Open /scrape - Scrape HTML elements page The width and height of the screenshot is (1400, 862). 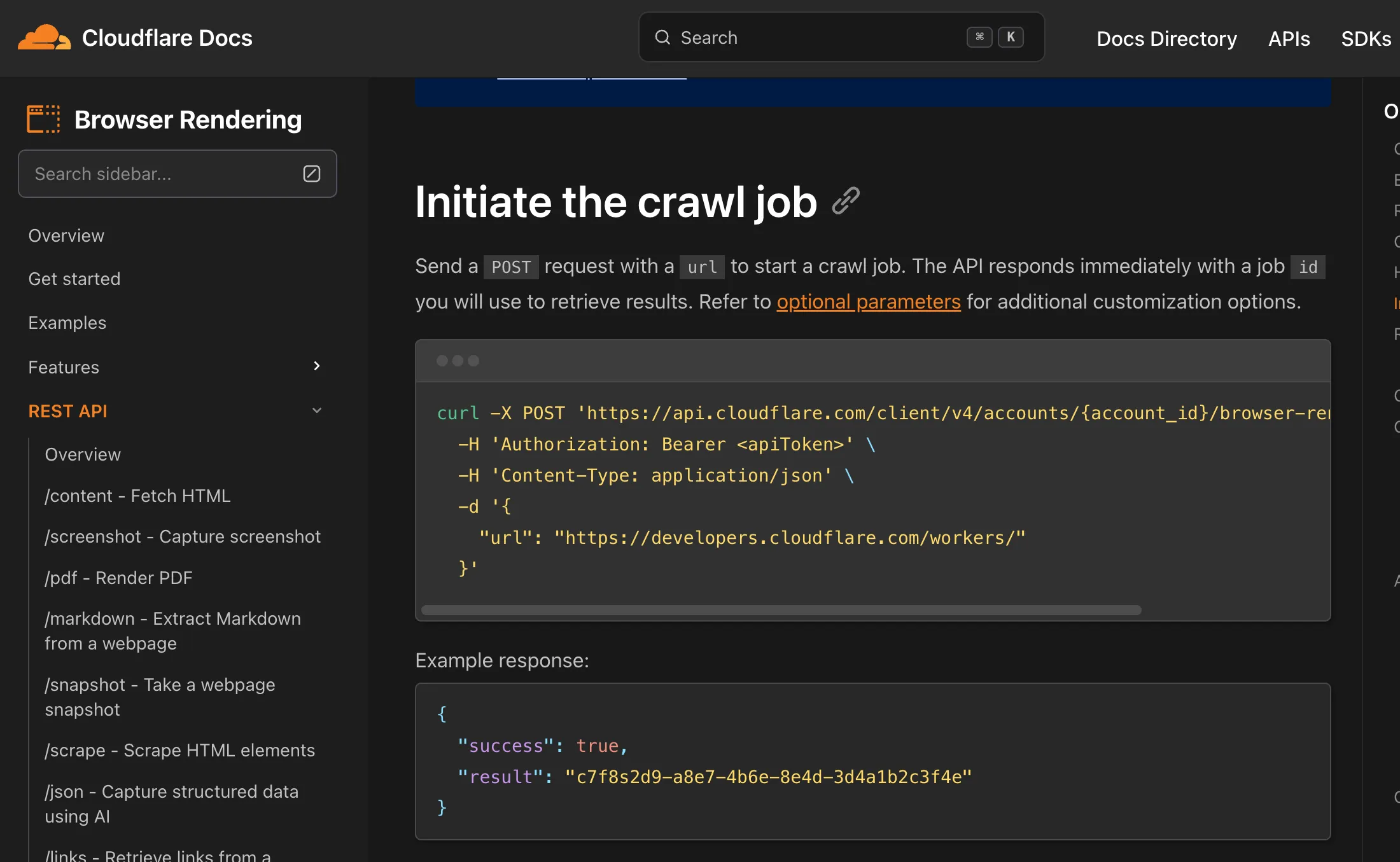179,750
